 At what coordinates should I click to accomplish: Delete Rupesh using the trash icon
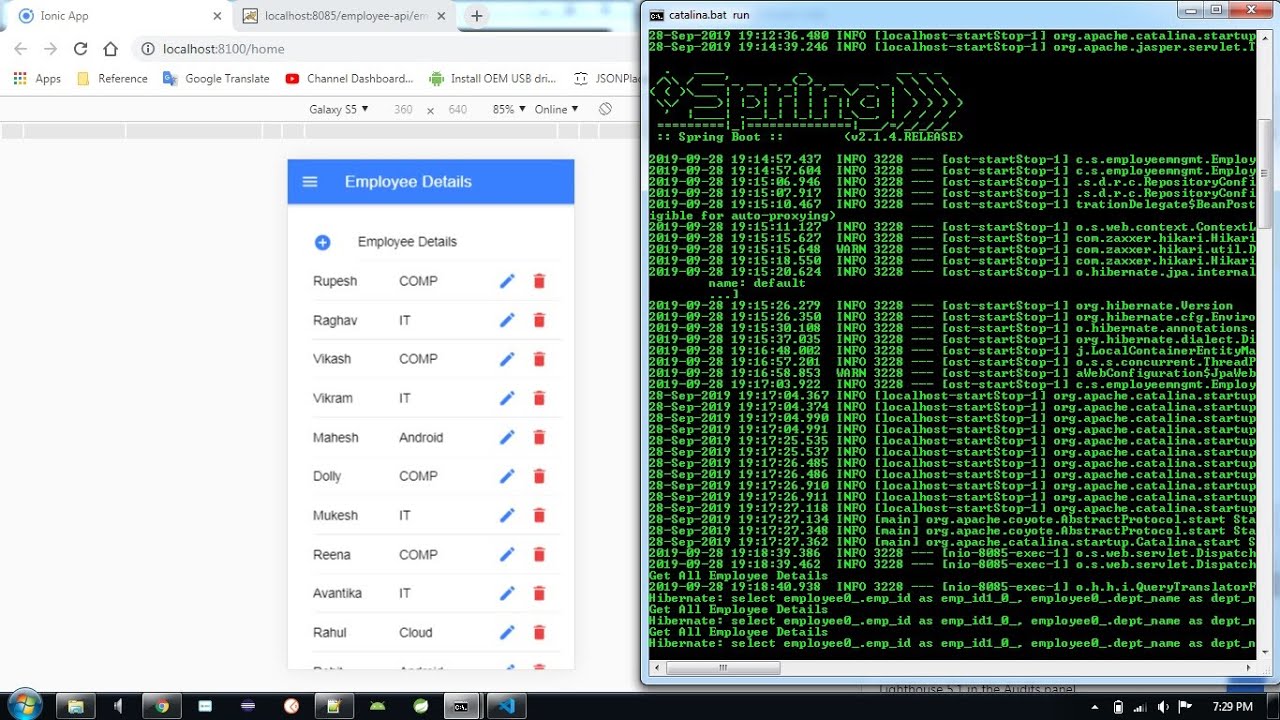click(539, 281)
